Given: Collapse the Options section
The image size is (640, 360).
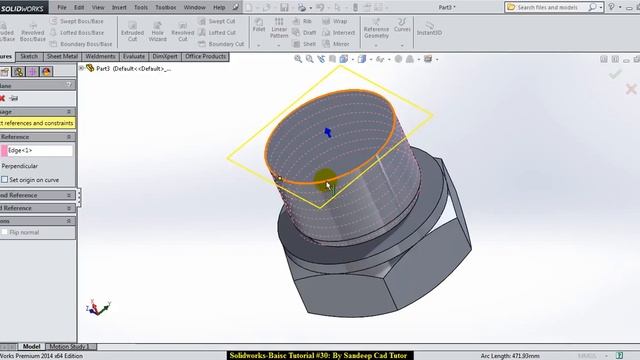Looking at the screenshot, I should pos(69,221).
